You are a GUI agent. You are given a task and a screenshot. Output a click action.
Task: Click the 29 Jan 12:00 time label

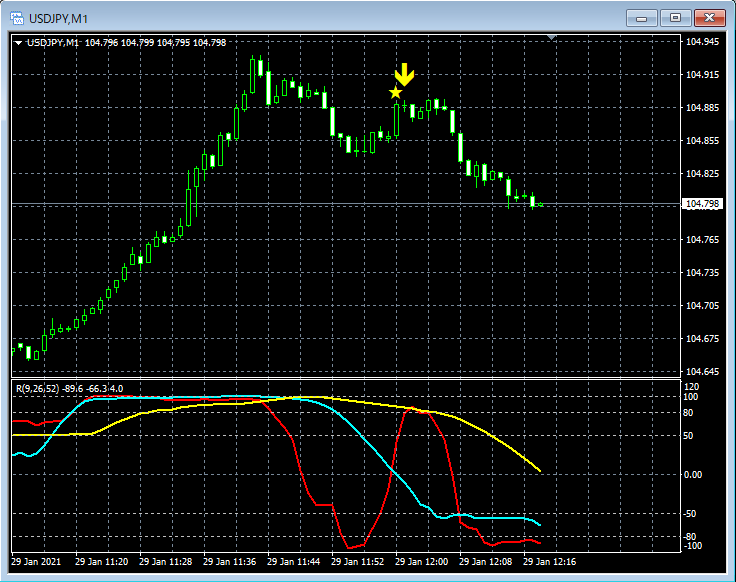coord(422,561)
